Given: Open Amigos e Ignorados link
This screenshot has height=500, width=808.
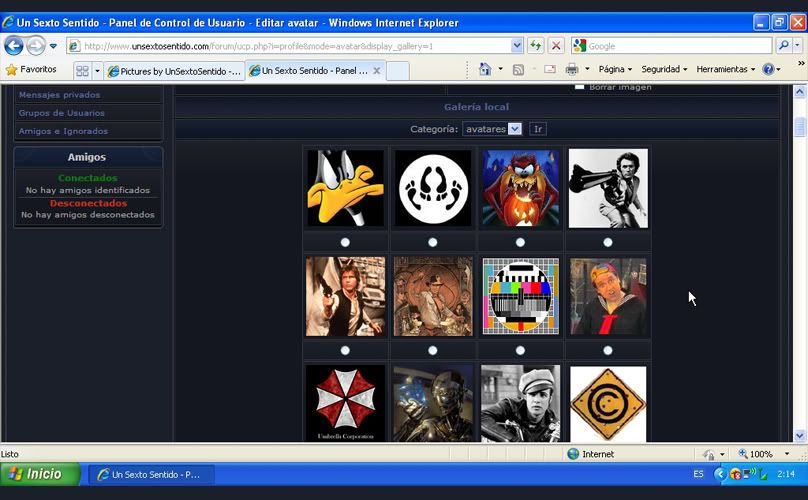Looking at the screenshot, I should (x=63, y=131).
